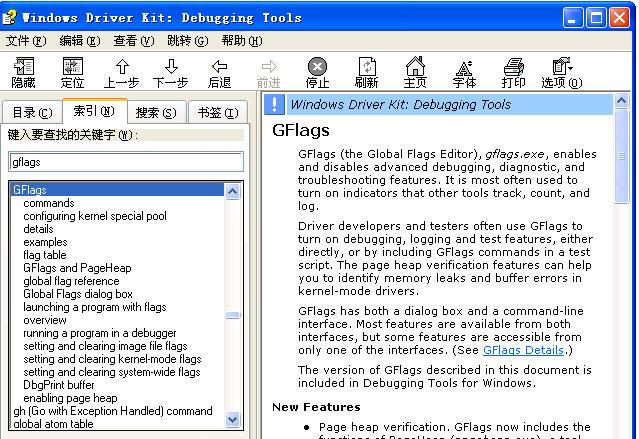
Task: Select launching a program with flags
Action: tap(95, 307)
